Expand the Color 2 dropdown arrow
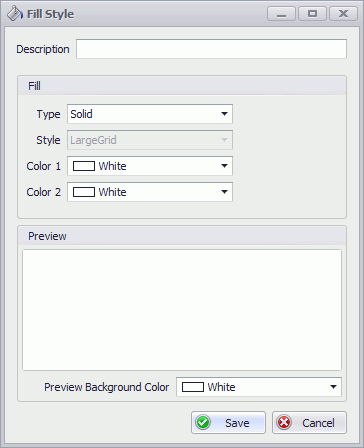Viewport: 364px width, 448px height. coord(224,192)
